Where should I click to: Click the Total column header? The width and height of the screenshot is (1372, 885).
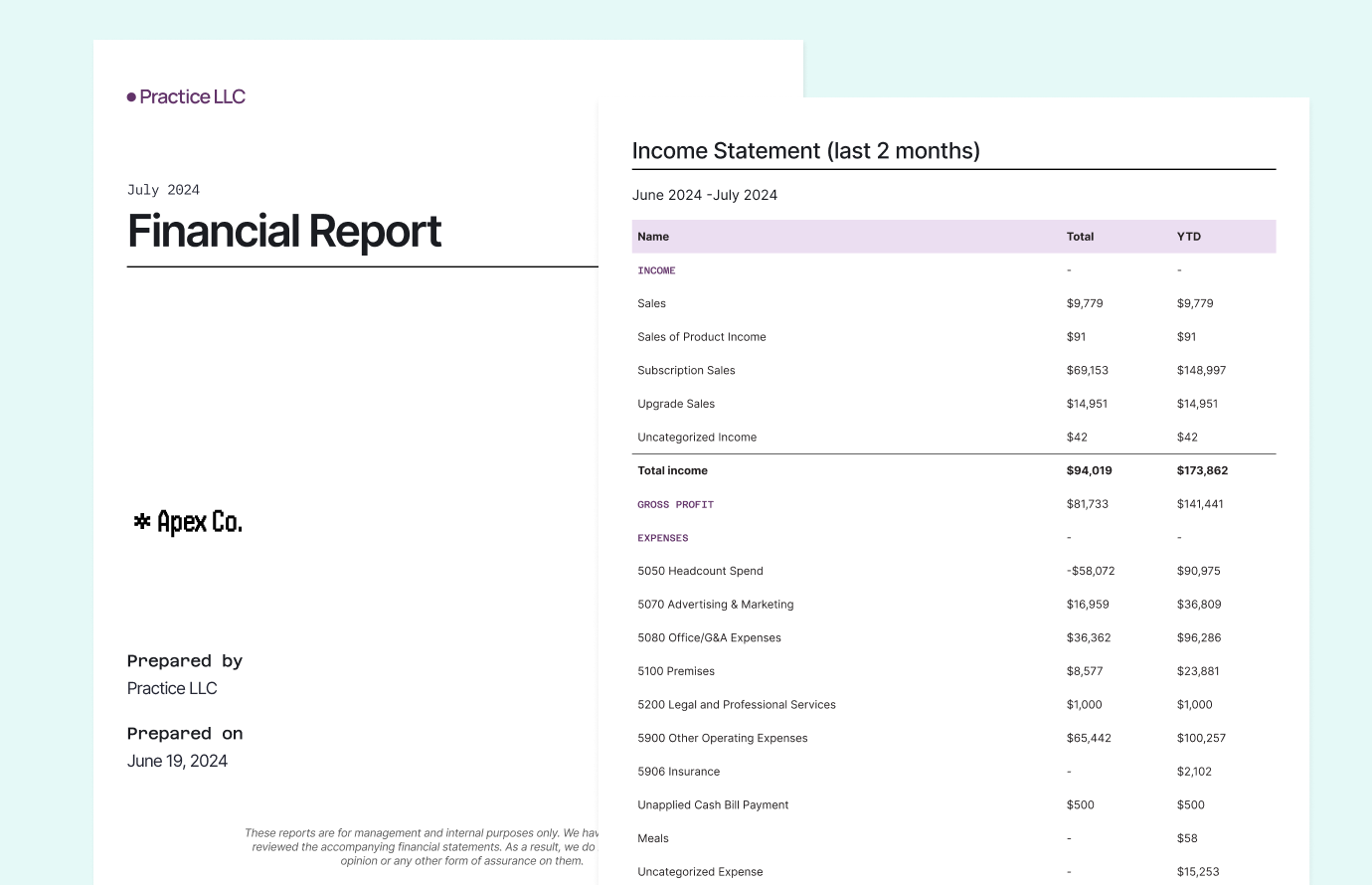tap(1080, 237)
